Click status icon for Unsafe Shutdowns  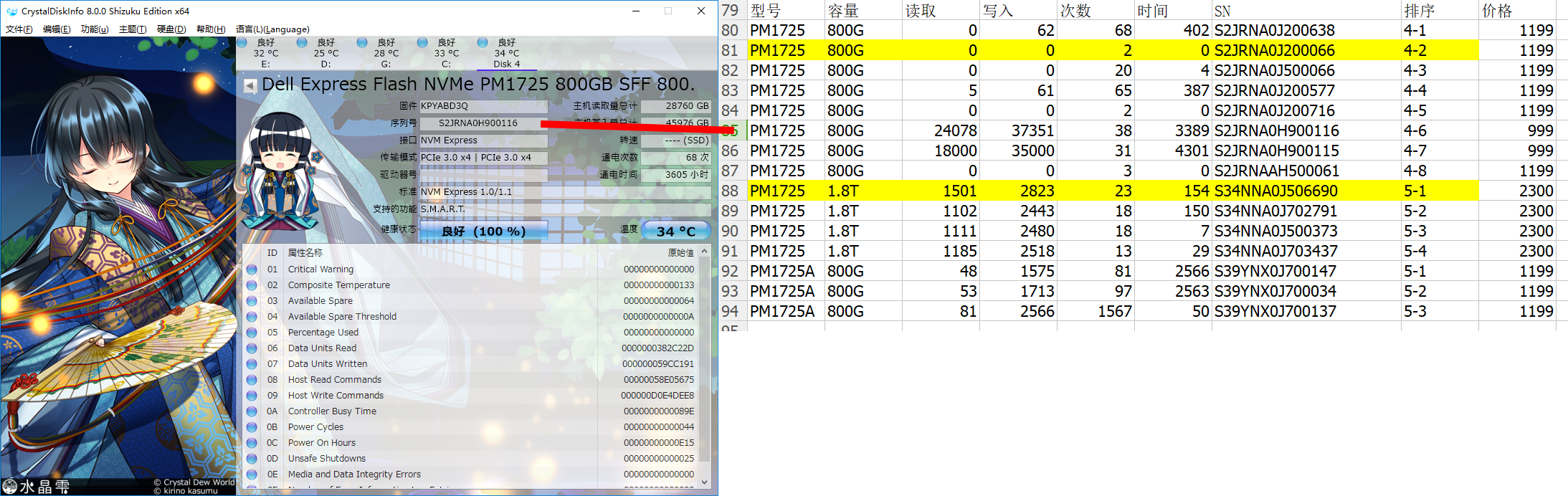252,459
